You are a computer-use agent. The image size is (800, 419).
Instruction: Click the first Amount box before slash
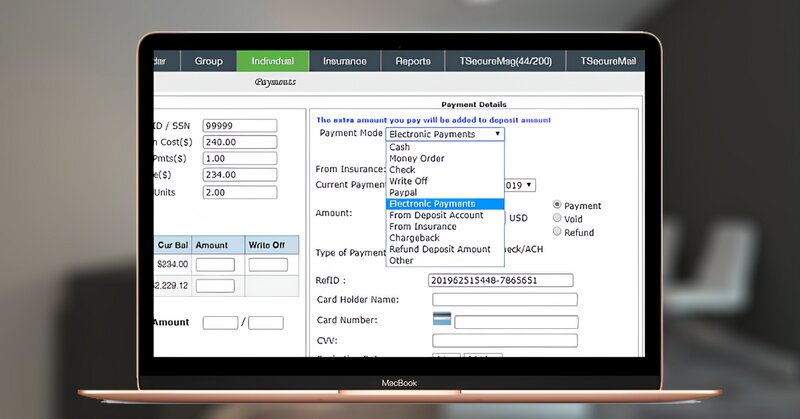point(220,323)
